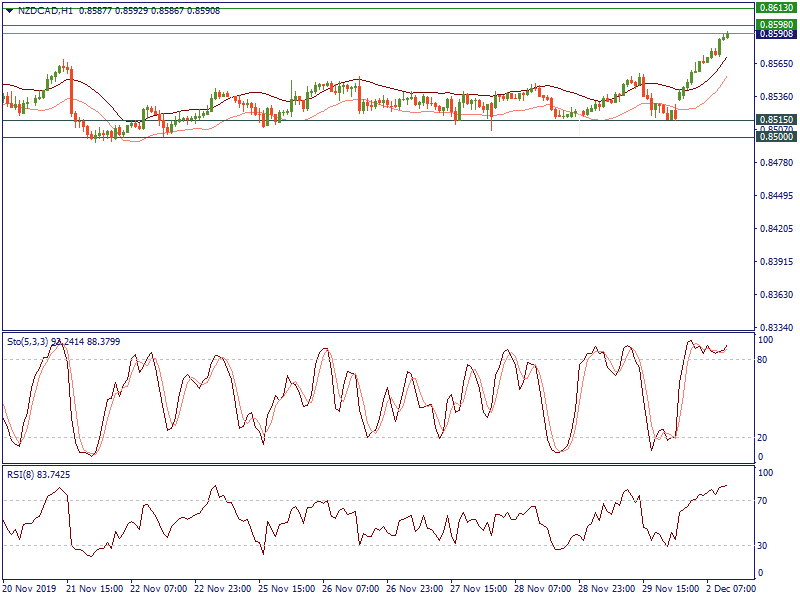Click the triangle arrow beside NZDCAD,H1
Image resolution: width=800 pixels, height=600 pixels.
(x=9, y=10)
